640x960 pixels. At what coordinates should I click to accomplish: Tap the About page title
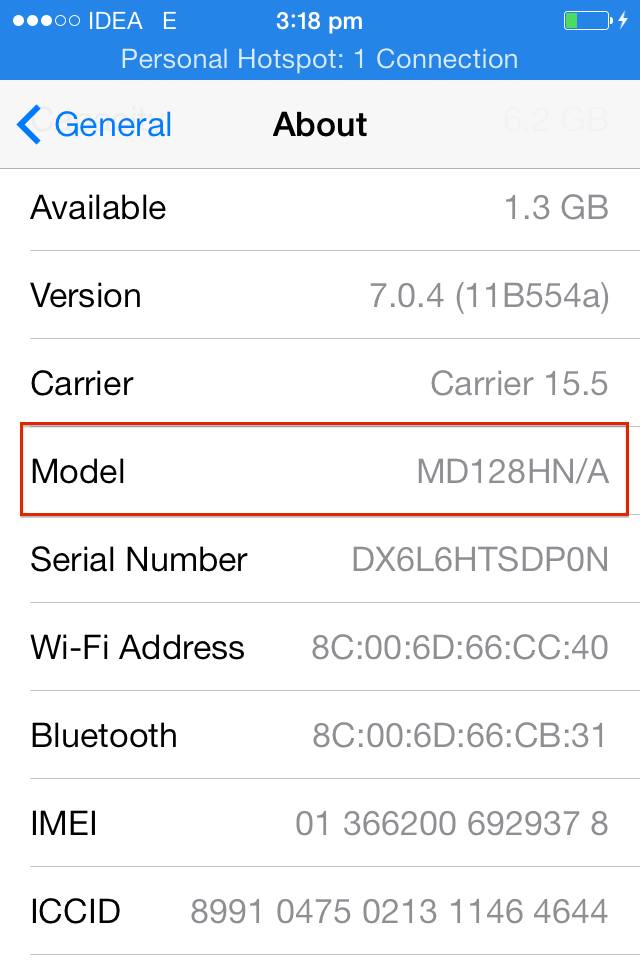click(x=320, y=125)
